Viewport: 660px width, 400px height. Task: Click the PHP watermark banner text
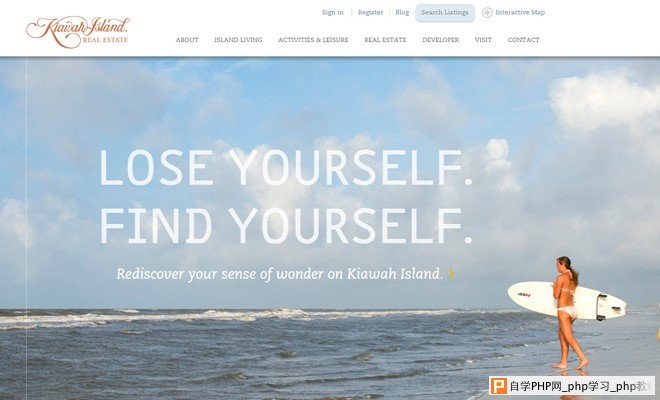(x=580, y=386)
